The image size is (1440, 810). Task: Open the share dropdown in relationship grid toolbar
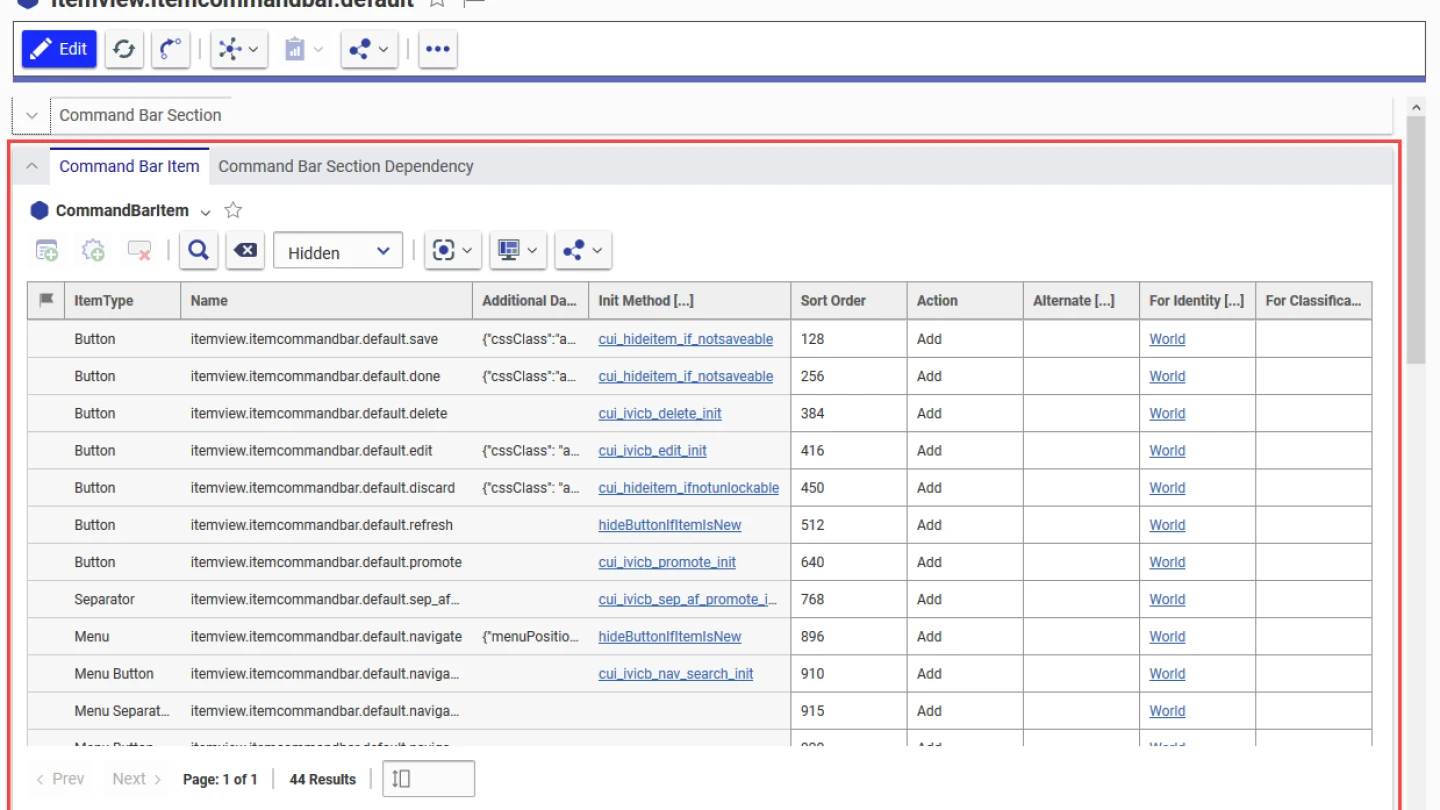coord(583,251)
